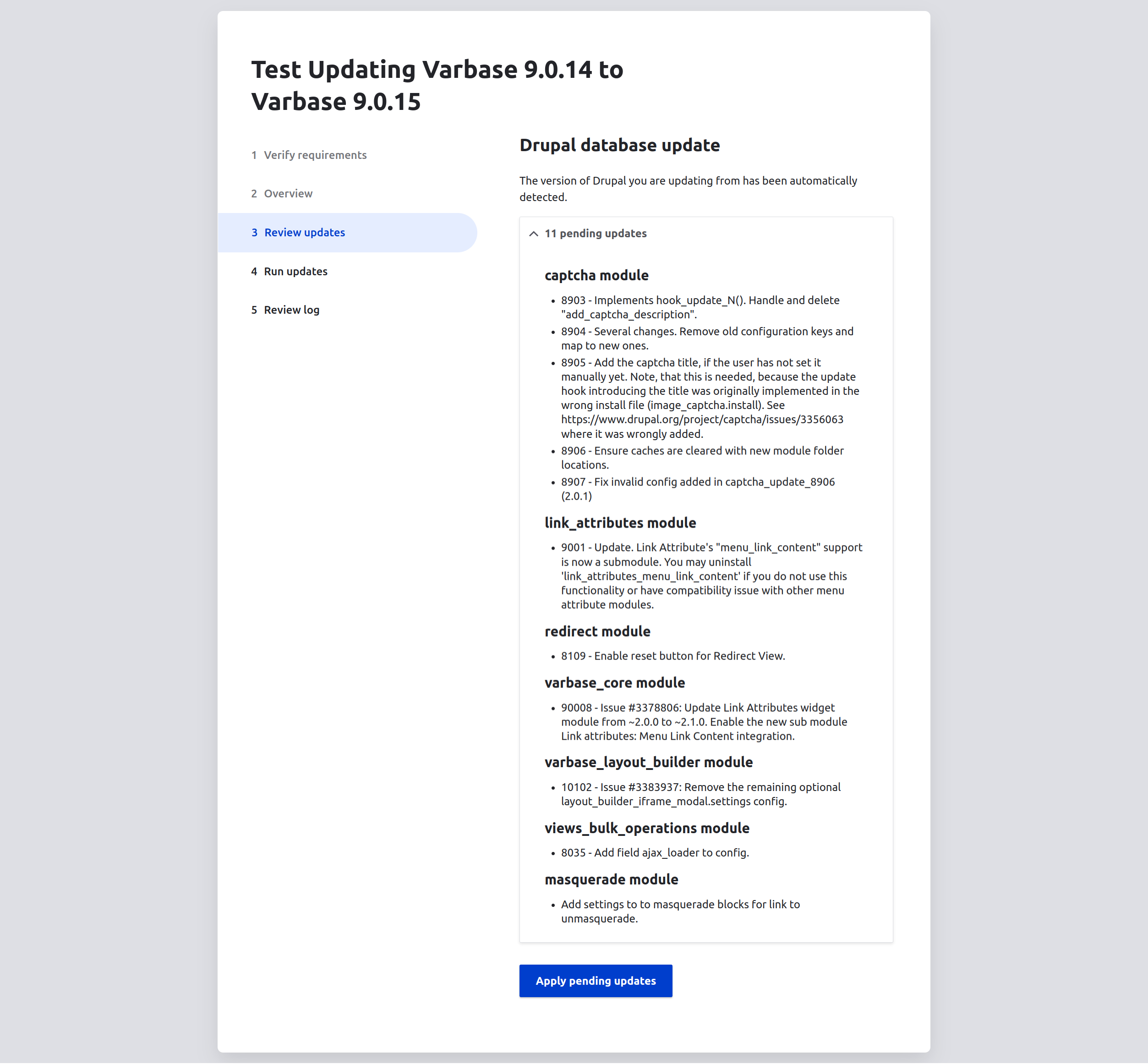Click the captcha module heading
This screenshot has width=1148, height=1064.
click(x=596, y=276)
